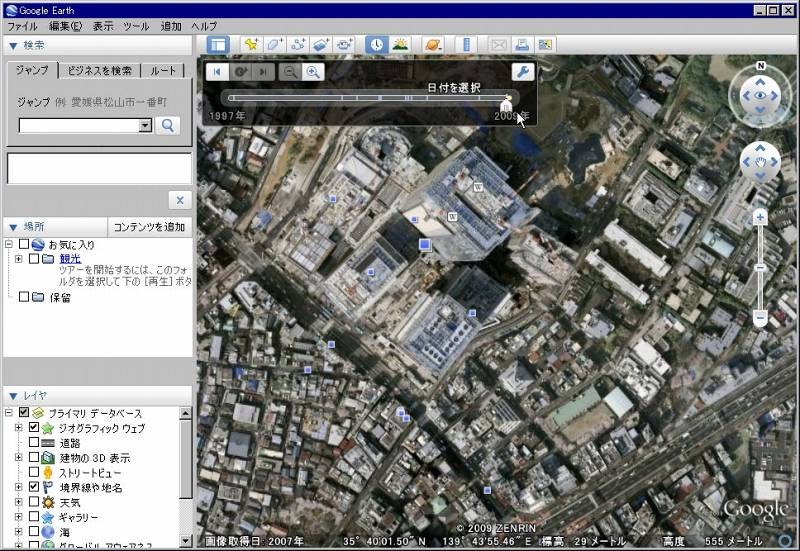800x551 pixels.
Task: Collapse the 場所 panel triangle
Action: point(13,227)
